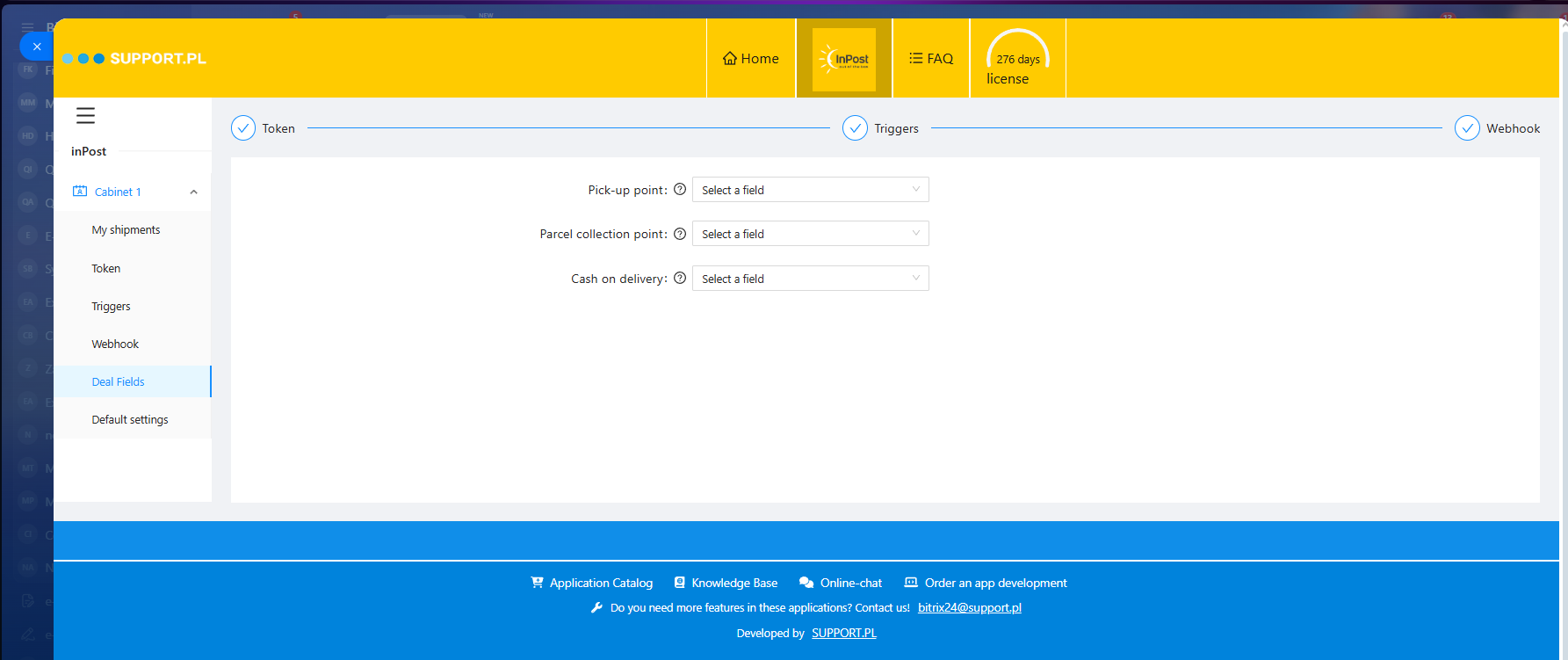This screenshot has width=1568, height=660.
Task: Open the FAQ page
Action: (931, 59)
